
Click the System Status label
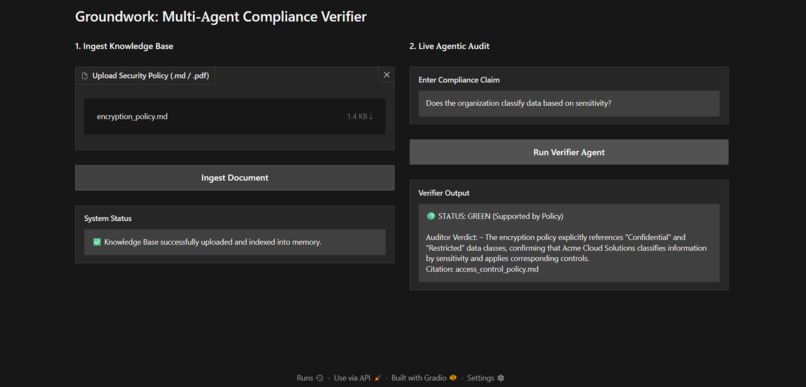108,218
